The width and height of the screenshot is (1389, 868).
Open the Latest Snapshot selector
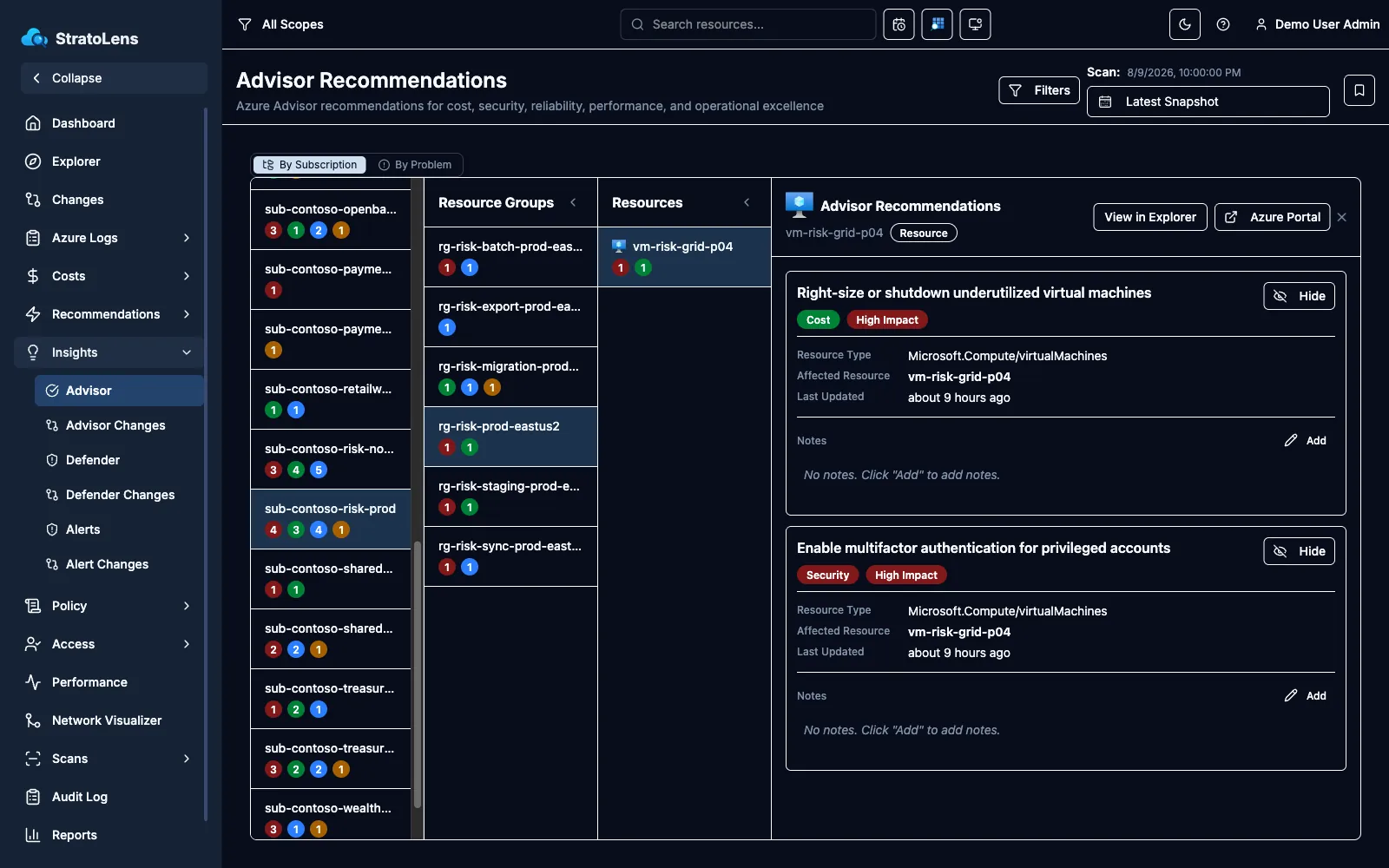pos(1208,102)
